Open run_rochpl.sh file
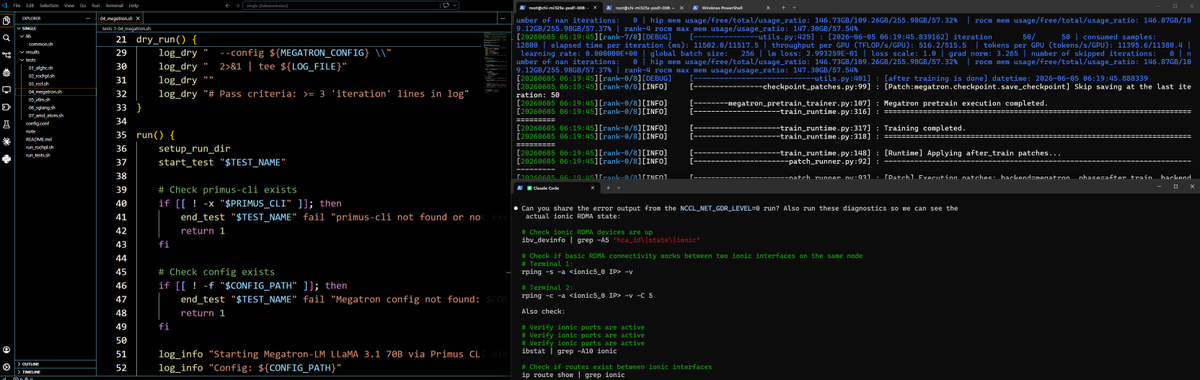The image size is (1200, 380). (x=41, y=147)
